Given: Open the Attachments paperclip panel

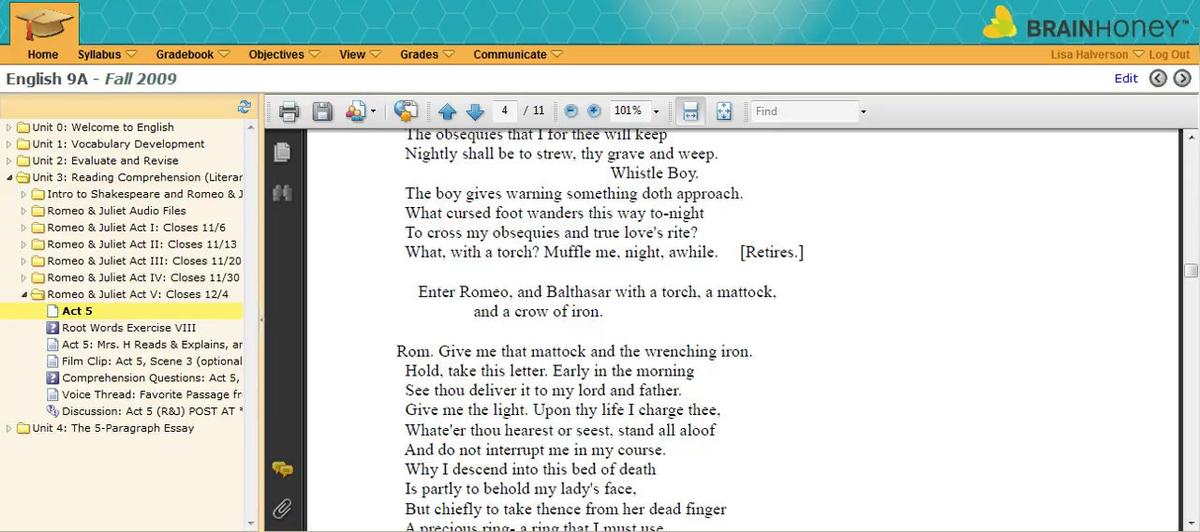Looking at the screenshot, I should [282, 509].
